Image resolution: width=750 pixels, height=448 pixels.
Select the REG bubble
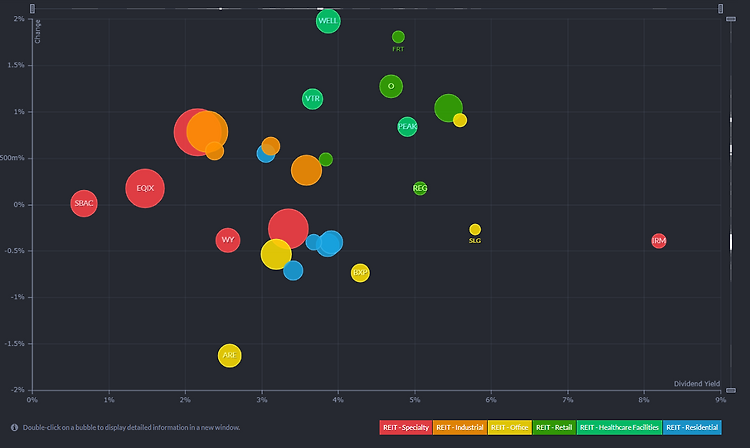tap(419, 188)
